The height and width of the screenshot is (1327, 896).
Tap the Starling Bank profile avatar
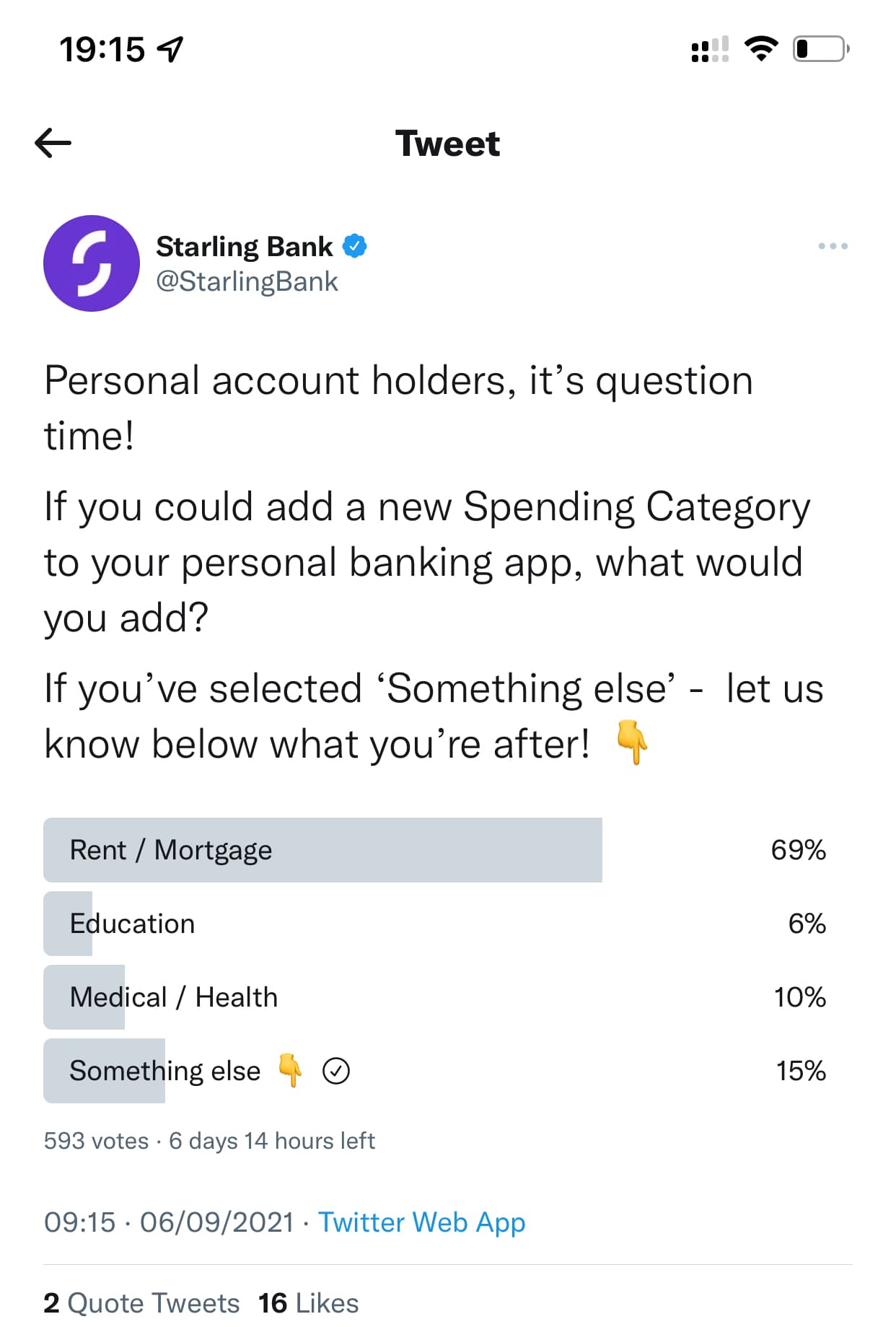(92, 263)
